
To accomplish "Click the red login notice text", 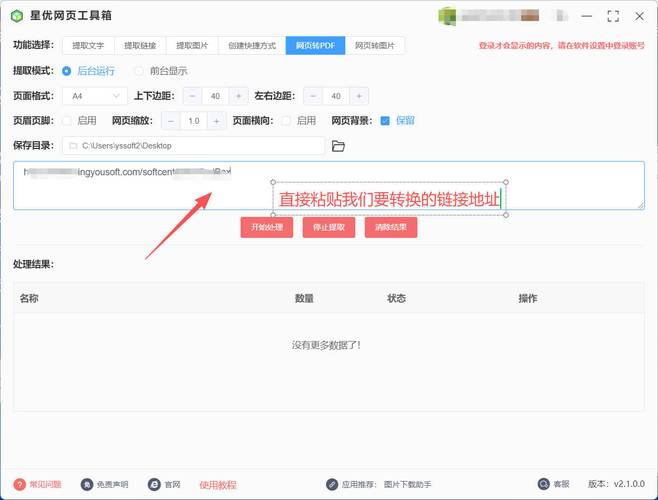I will pos(562,45).
